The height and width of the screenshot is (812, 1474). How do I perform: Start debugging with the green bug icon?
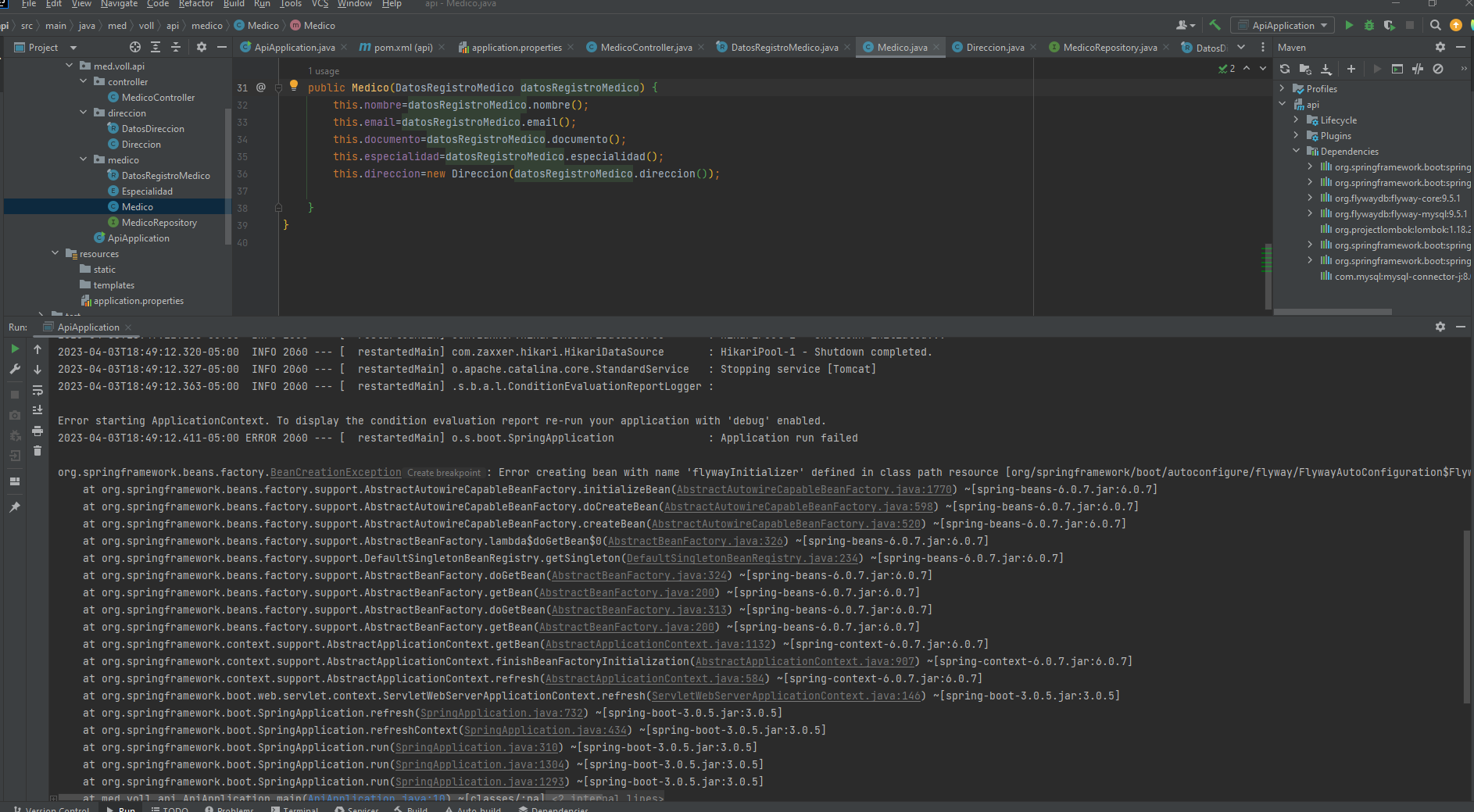[1369, 25]
